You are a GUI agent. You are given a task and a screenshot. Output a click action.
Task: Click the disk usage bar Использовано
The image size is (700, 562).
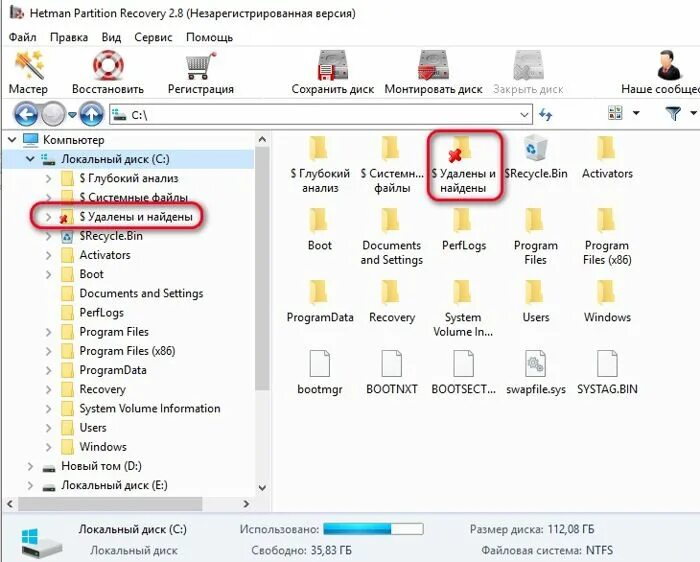point(373,529)
